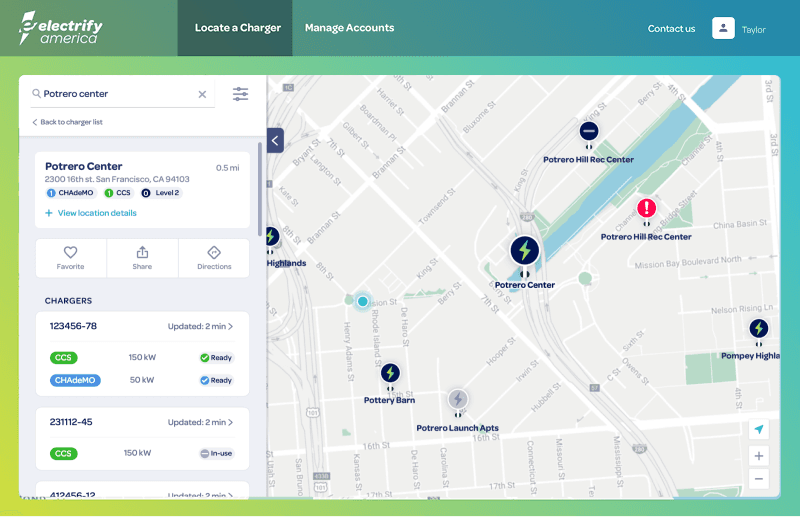Select the CHAdeMO badge on charger 123456-78
Image resolution: width=801 pixels, height=517 pixels.
(x=75, y=380)
